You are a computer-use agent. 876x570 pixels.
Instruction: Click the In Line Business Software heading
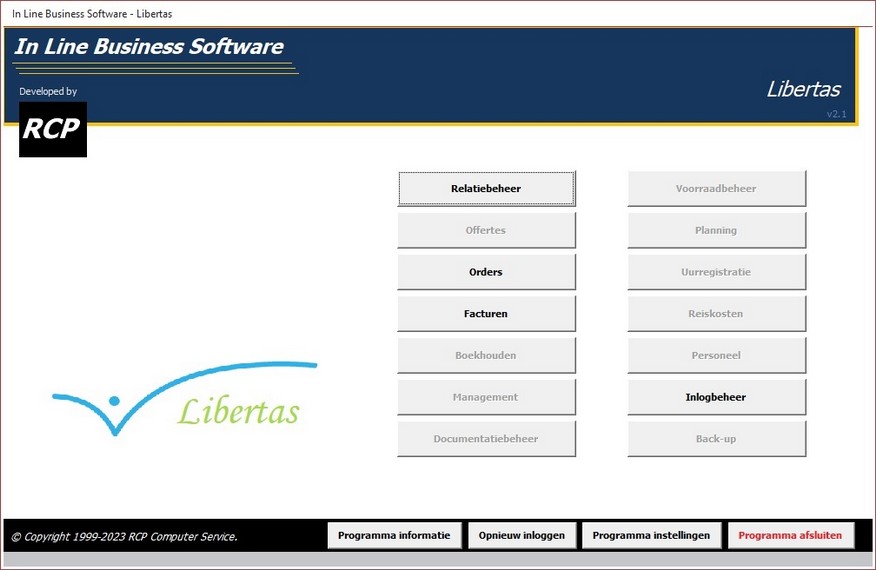pyautogui.click(x=149, y=46)
